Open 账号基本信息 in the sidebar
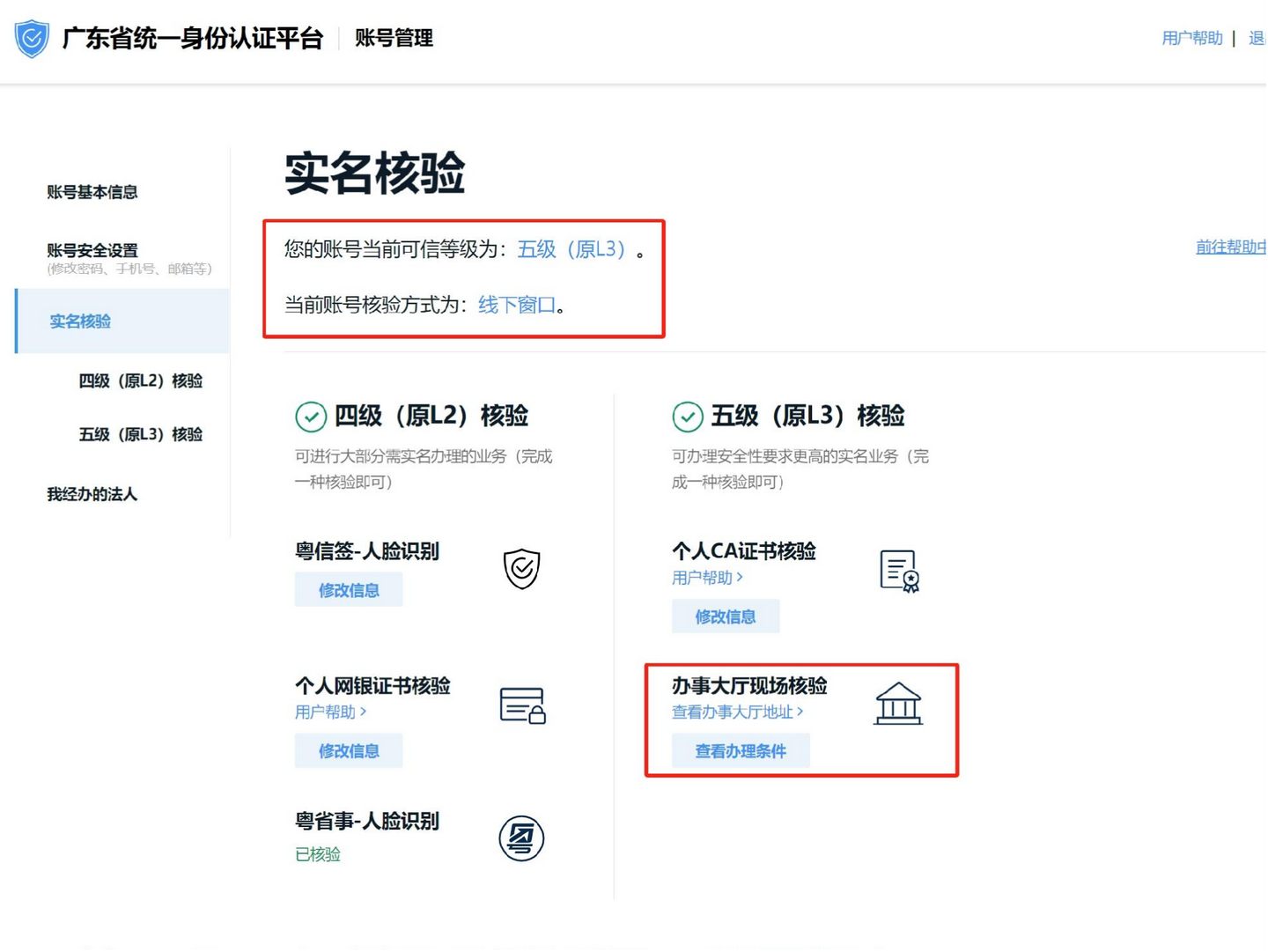This screenshot has height=952, width=1268. click(x=92, y=192)
